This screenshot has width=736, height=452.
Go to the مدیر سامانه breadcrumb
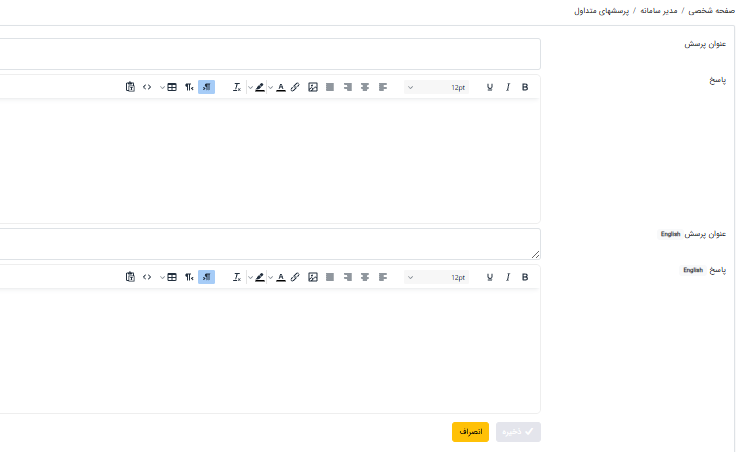coord(658,10)
